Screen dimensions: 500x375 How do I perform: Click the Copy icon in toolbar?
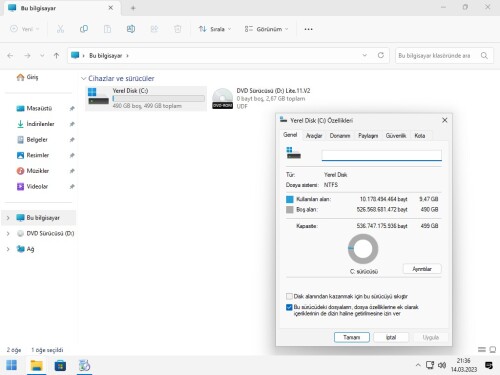tap(84, 29)
